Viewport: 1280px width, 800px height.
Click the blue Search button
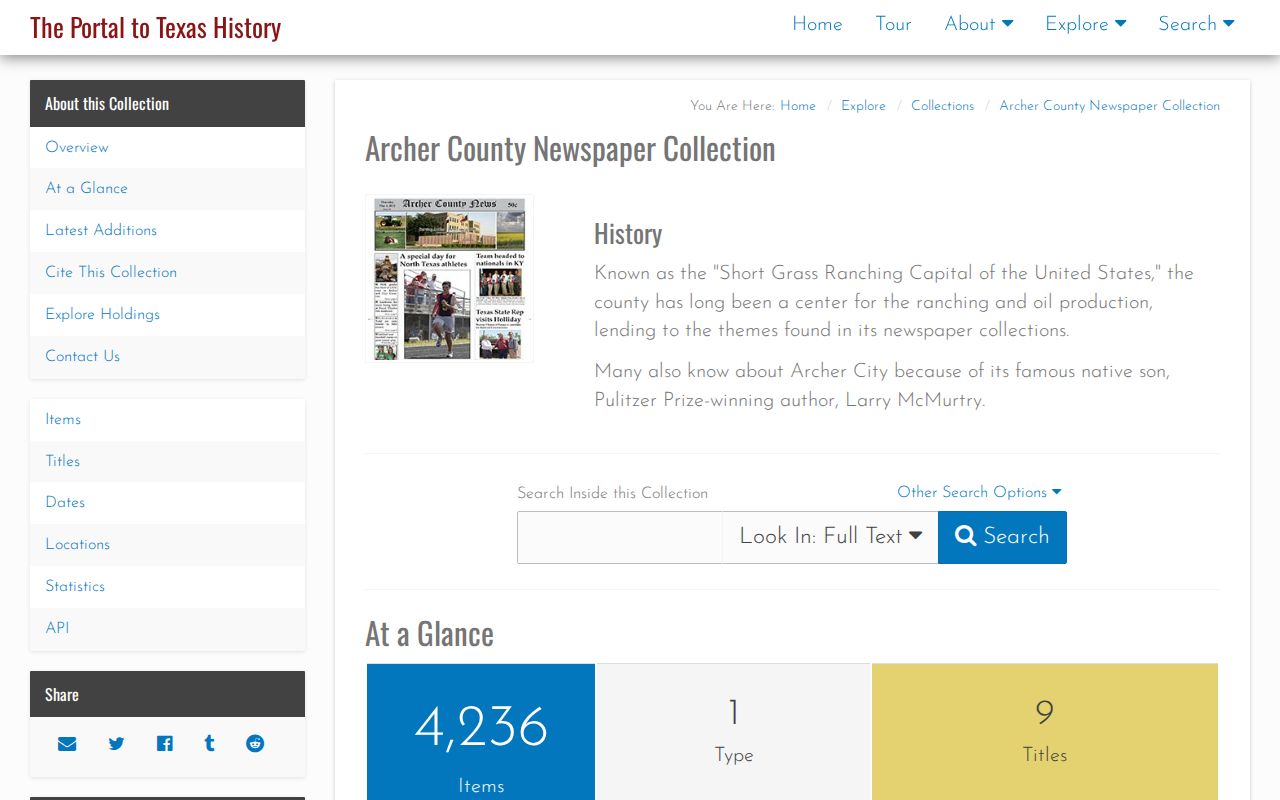(x=1002, y=537)
